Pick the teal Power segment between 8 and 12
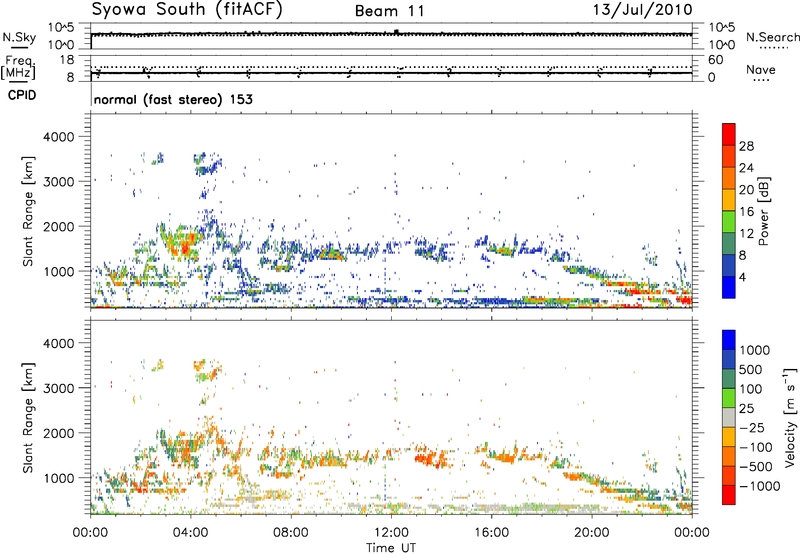 (729, 243)
